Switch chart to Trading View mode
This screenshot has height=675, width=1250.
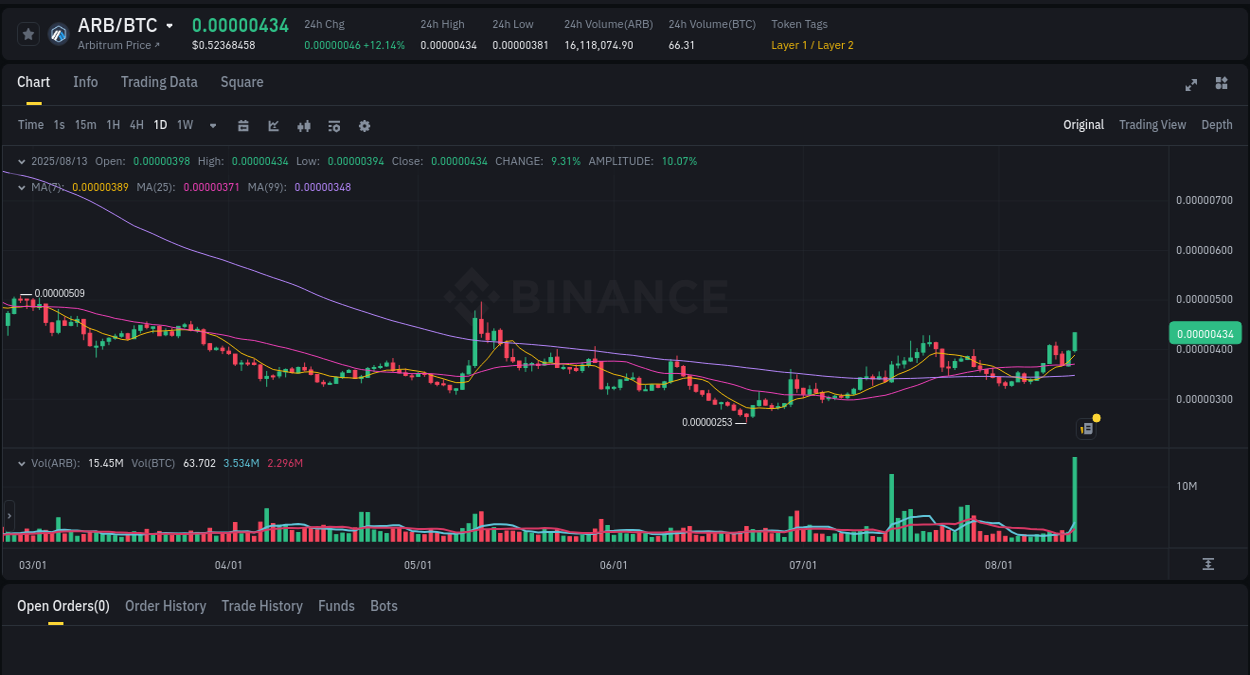[1152, 124]
